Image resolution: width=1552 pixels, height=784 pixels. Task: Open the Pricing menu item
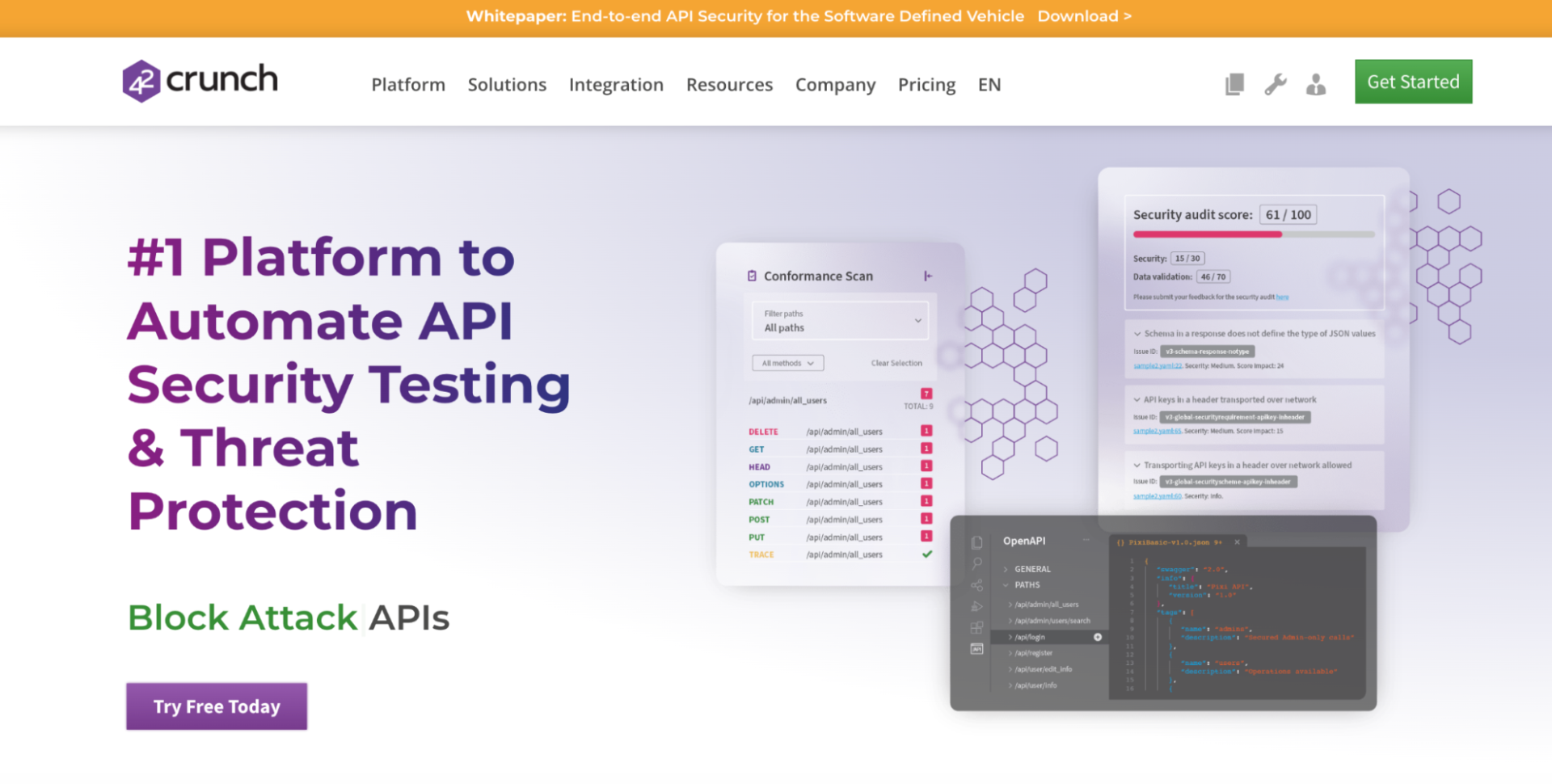coord(926,85)
